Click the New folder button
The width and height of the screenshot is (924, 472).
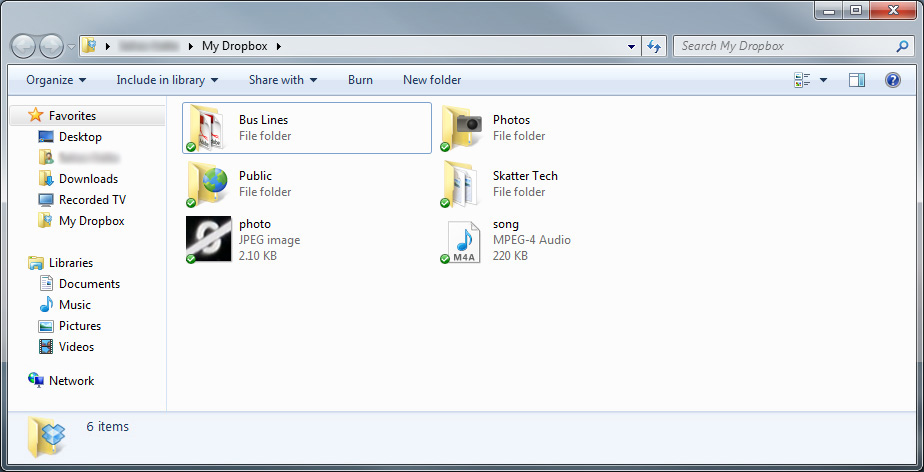point(432,80)
